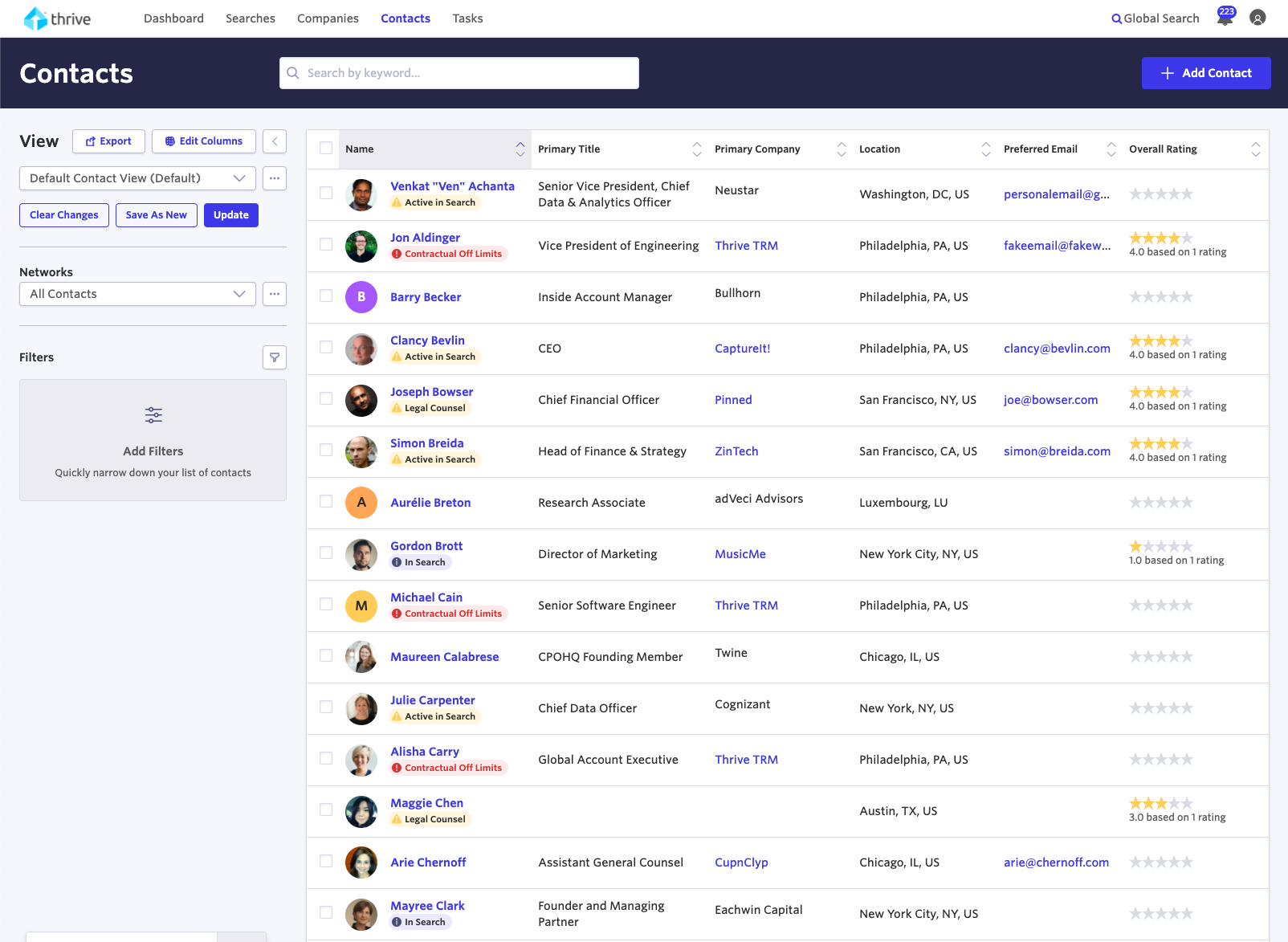This screenshot has height=942, width=1288.
Task: Email clancy@bevlin.com
Action: click(x=1057, y=349)
